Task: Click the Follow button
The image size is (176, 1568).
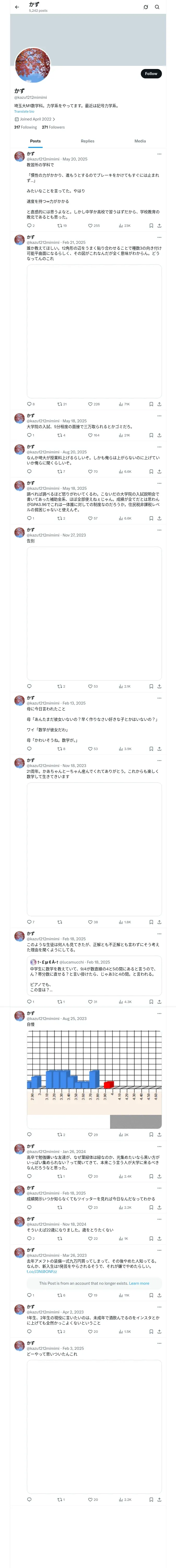Action: [150, 74]
